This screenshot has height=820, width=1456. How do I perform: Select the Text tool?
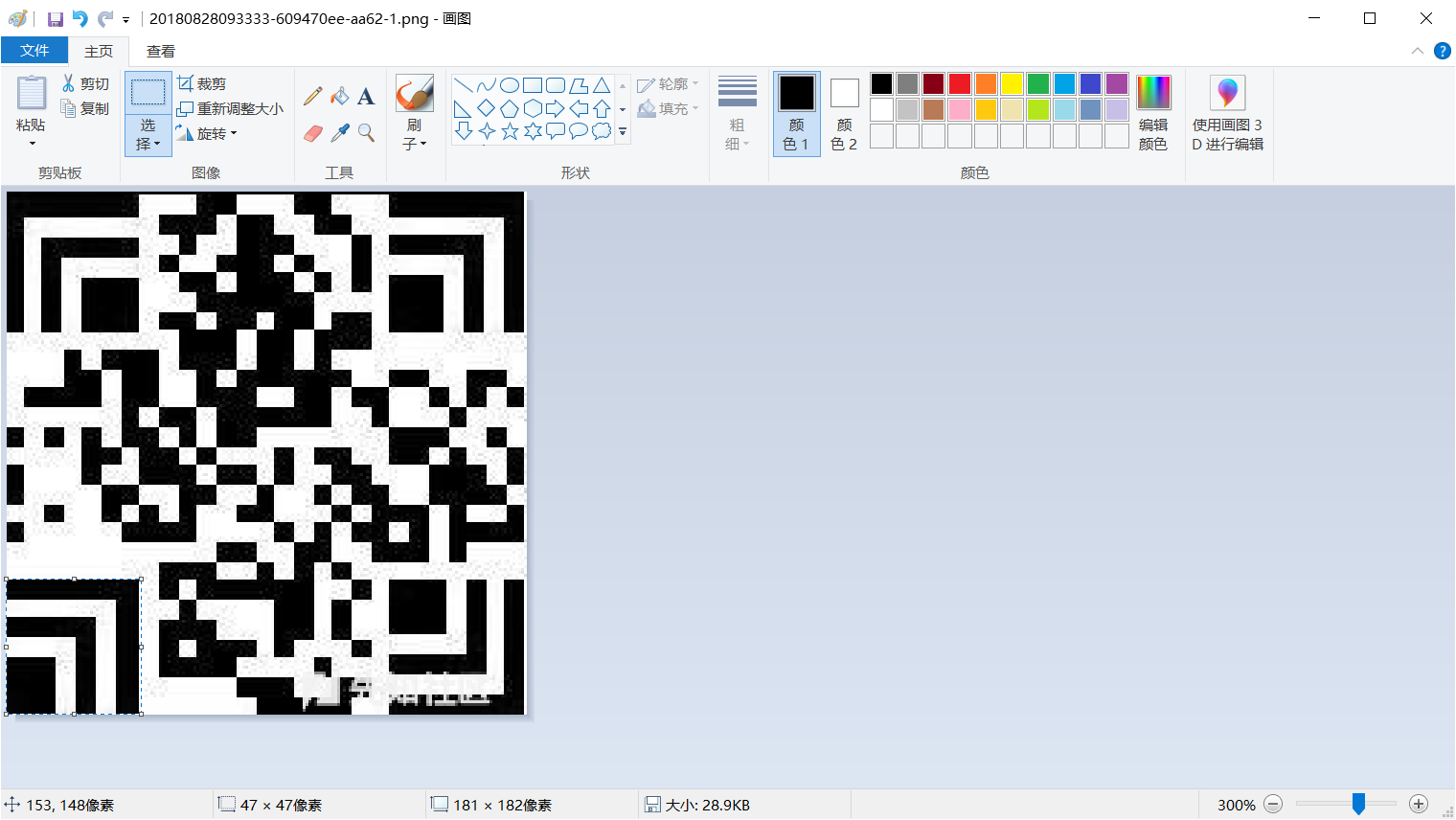pos(366,96)
